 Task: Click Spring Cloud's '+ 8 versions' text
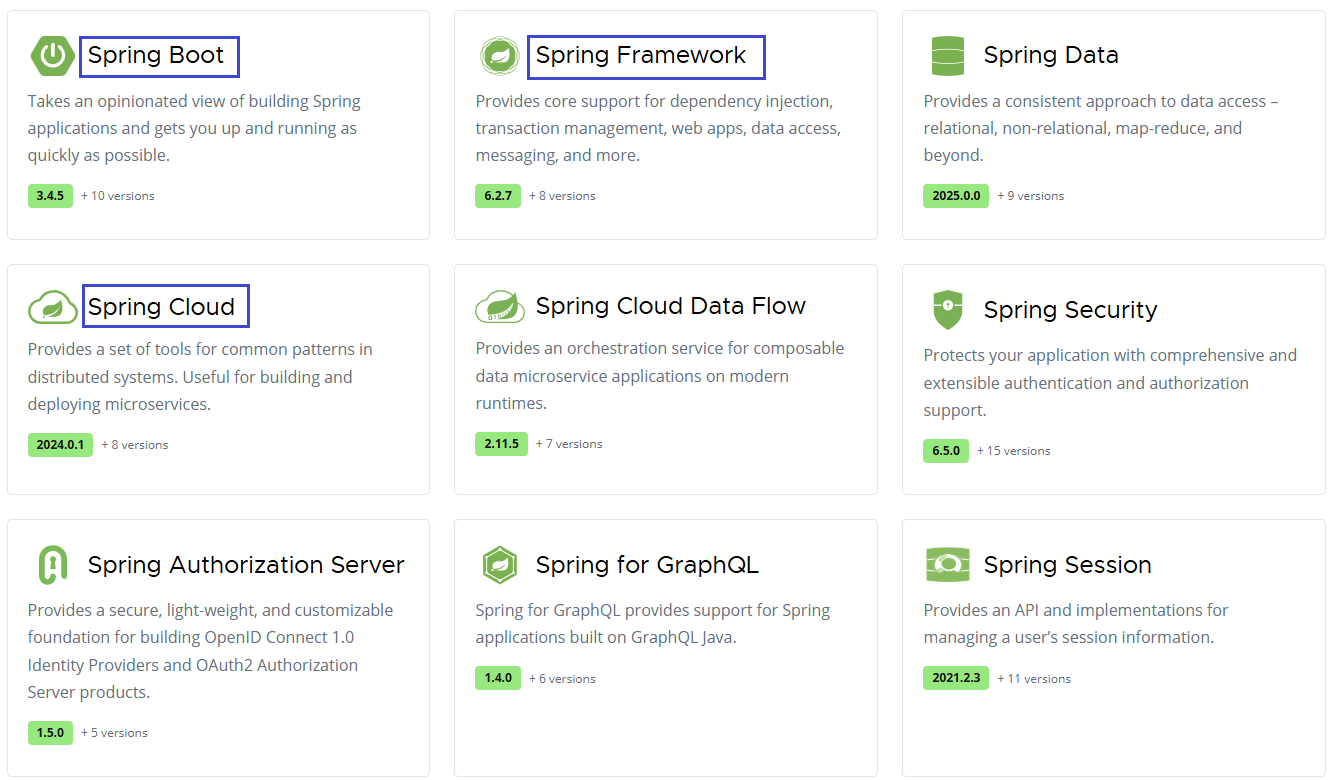click(x=135, y=445)
